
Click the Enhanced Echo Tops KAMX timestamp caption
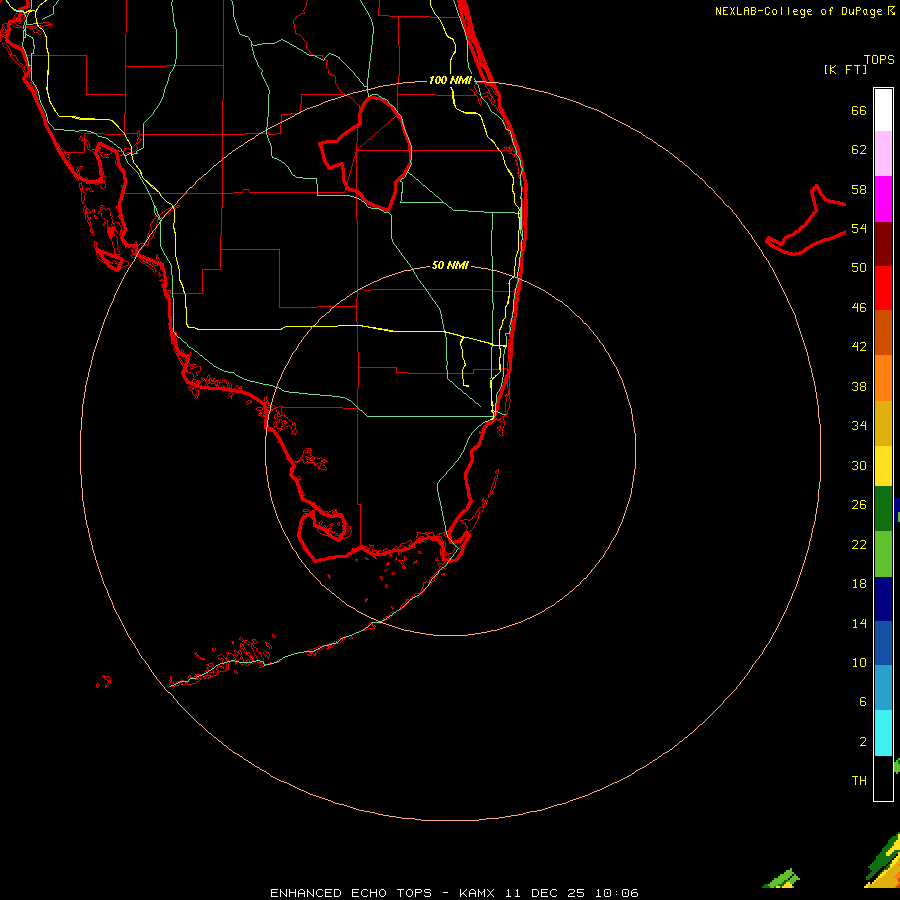pos(454,893)
